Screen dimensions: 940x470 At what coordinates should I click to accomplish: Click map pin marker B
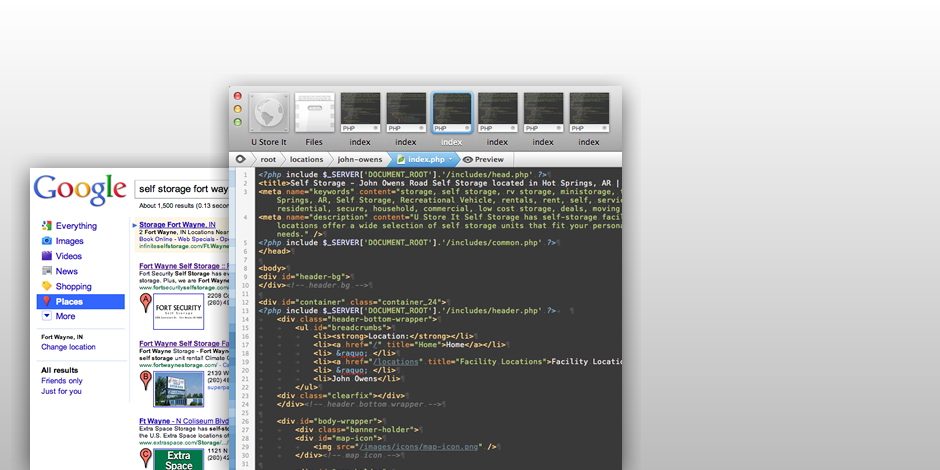[x=145, y=381]
